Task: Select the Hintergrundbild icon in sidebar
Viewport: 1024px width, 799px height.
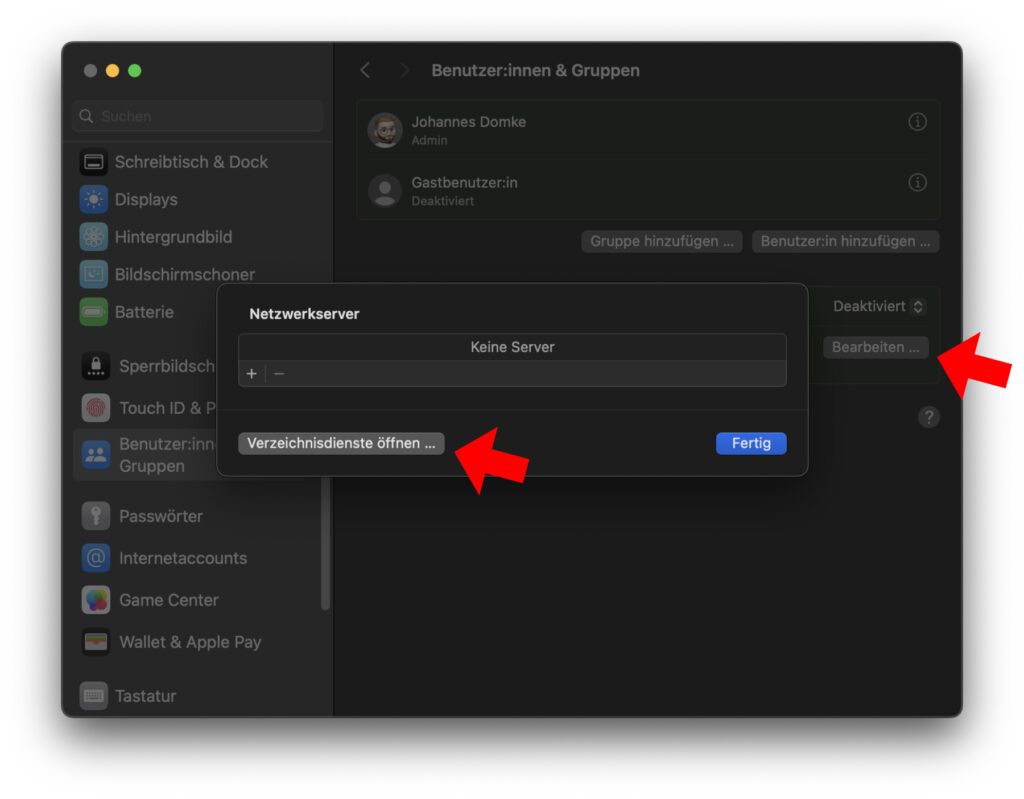Action: 93,237
